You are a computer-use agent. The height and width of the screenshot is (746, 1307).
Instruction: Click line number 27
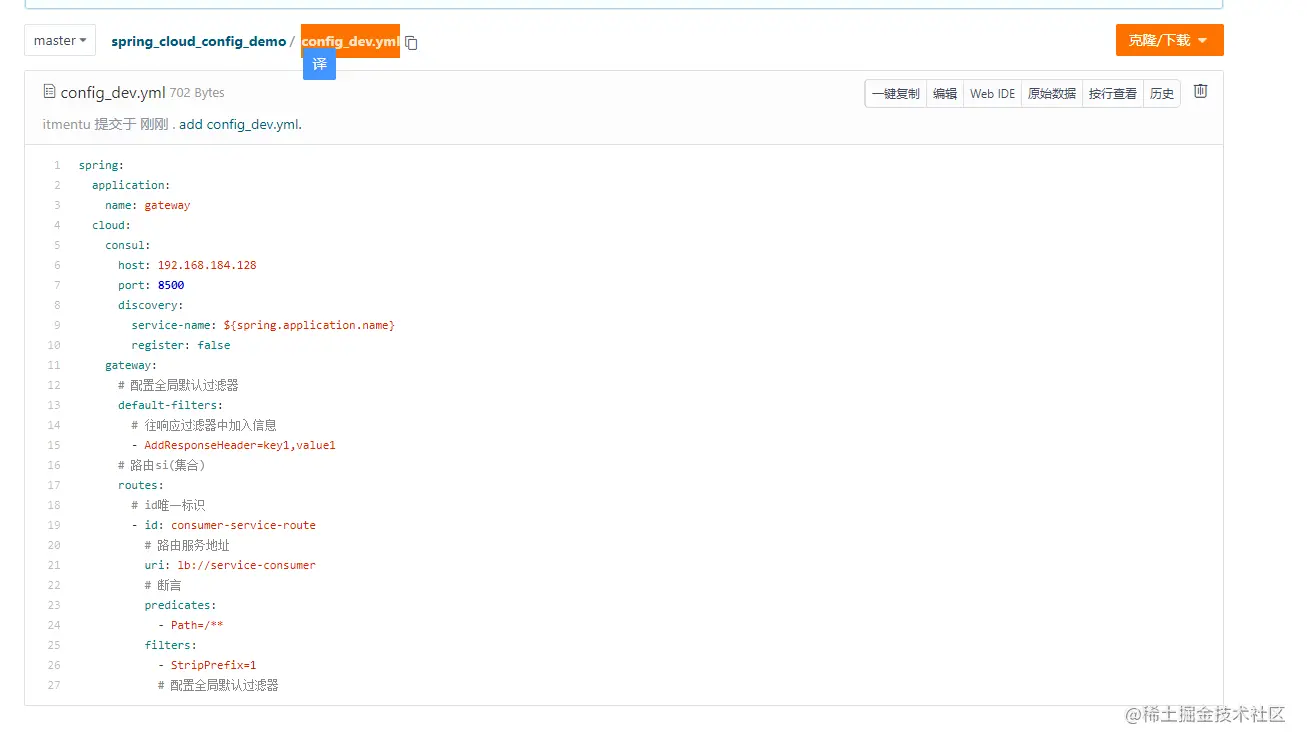(54, 685)
